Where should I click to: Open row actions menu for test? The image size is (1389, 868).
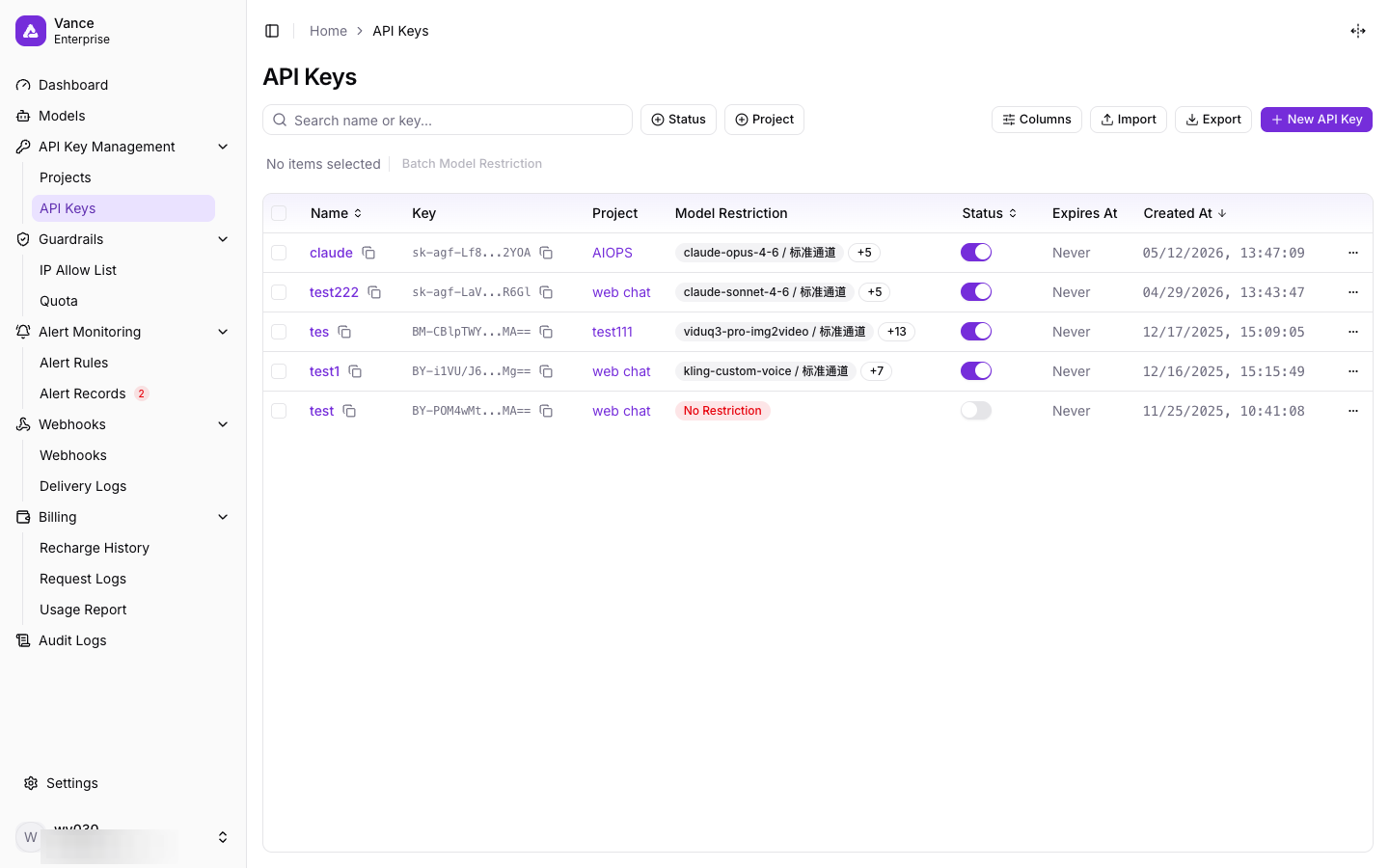click(x=1353, y=411)
